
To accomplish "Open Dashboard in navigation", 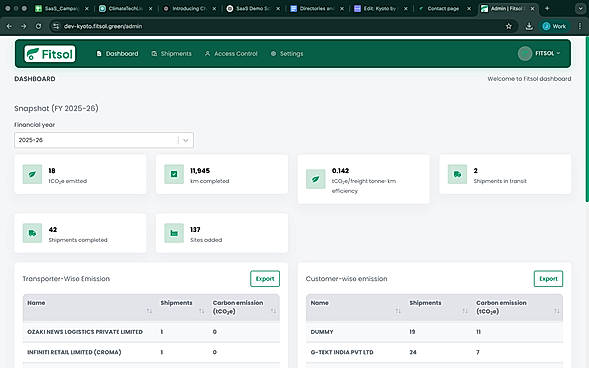I will pos(118,54).
